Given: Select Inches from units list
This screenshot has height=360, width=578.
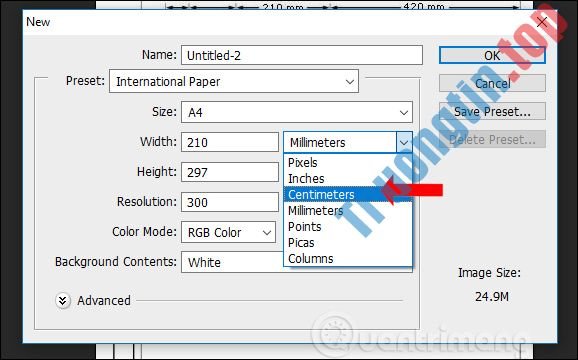Looking at the screenshot, I should tap(348, 179).
